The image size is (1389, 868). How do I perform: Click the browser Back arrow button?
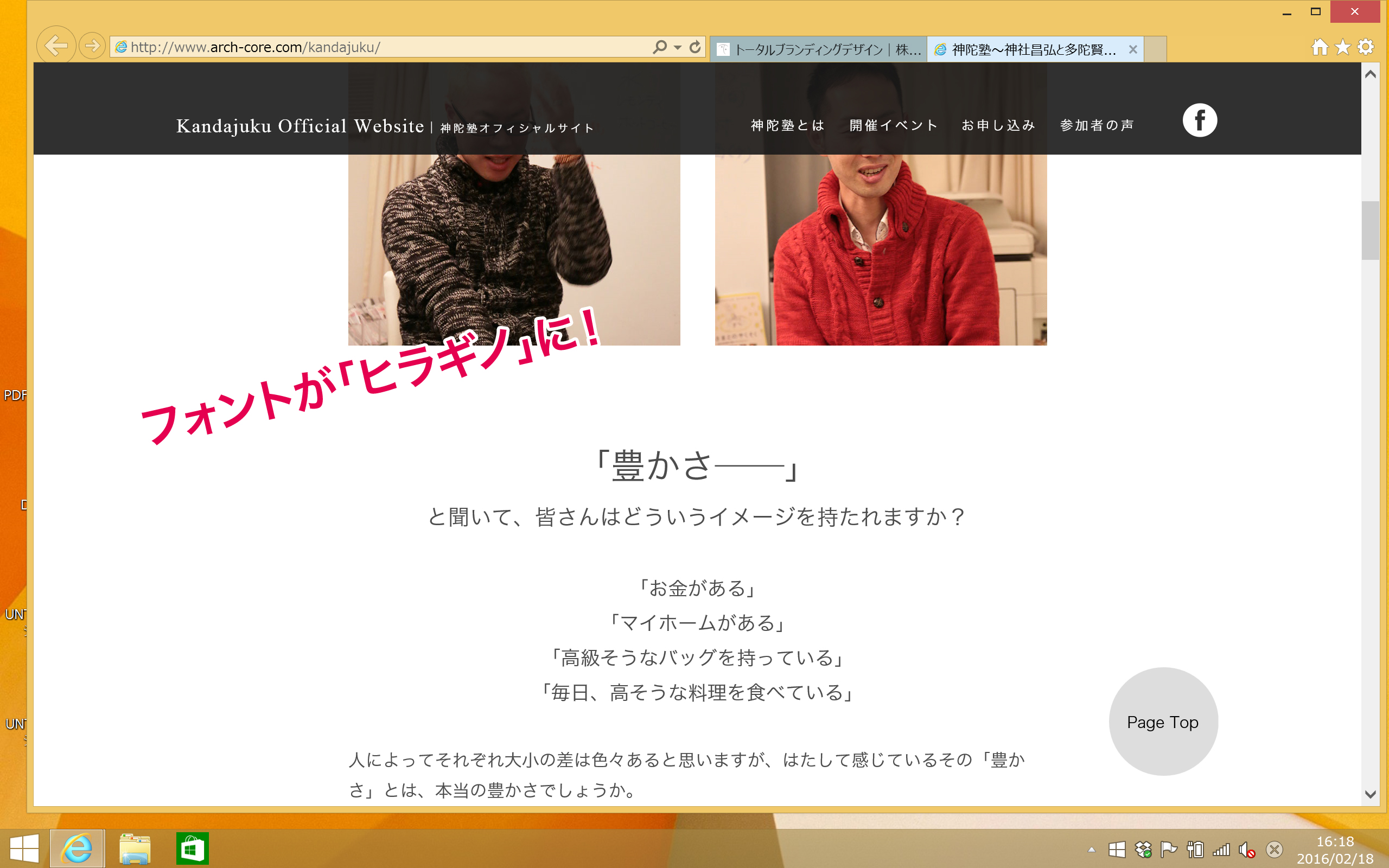pos(56,46)
